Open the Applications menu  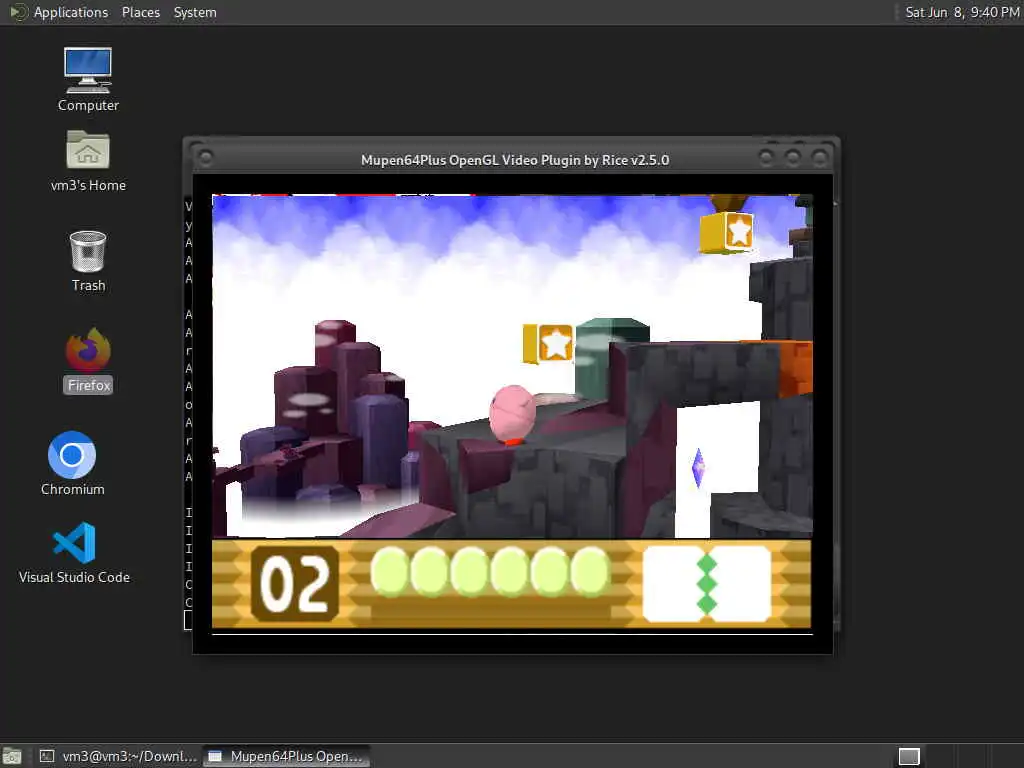click(x=71, y=12)
